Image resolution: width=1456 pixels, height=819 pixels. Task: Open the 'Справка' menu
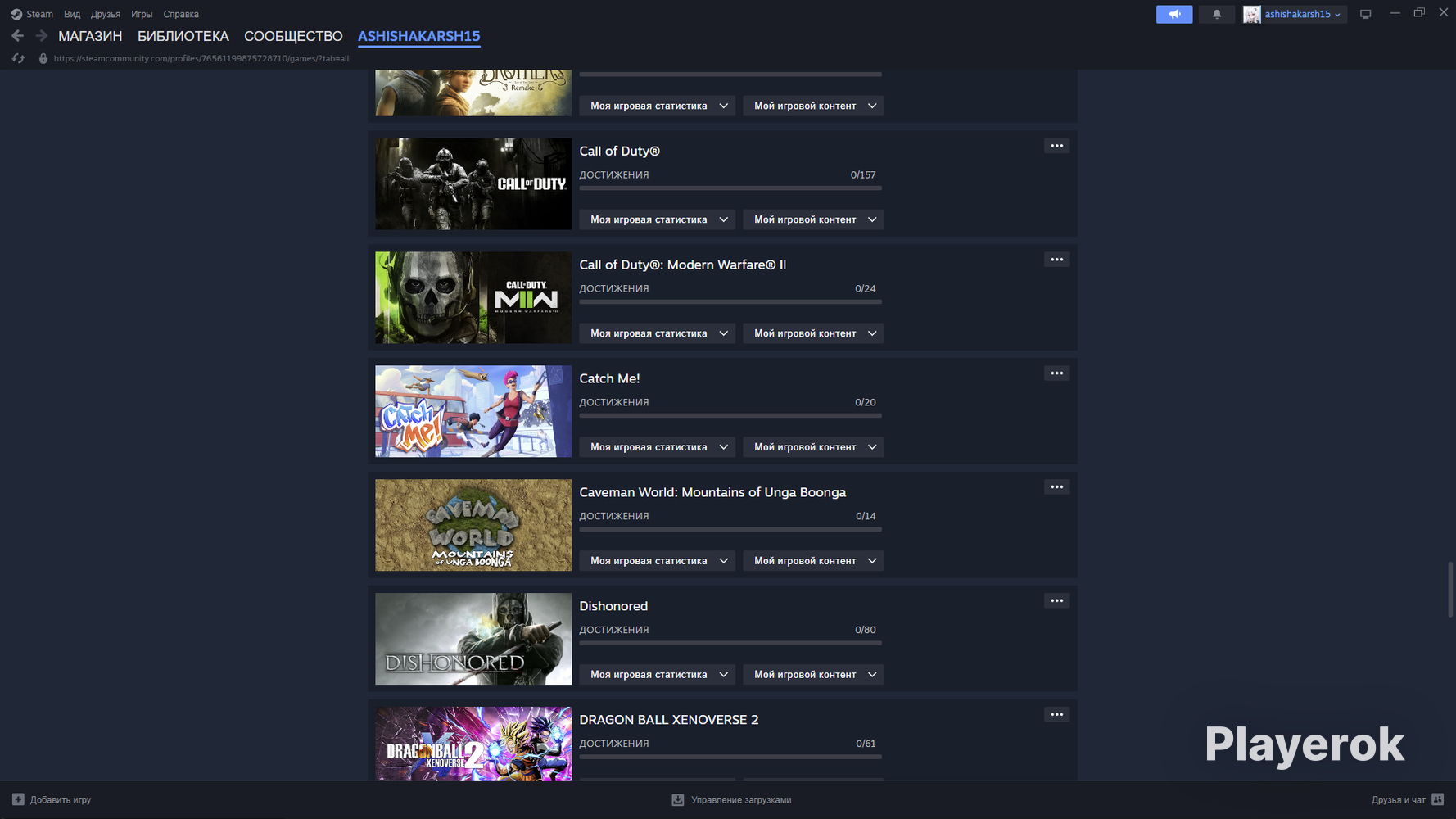click(x=181, y=14)
